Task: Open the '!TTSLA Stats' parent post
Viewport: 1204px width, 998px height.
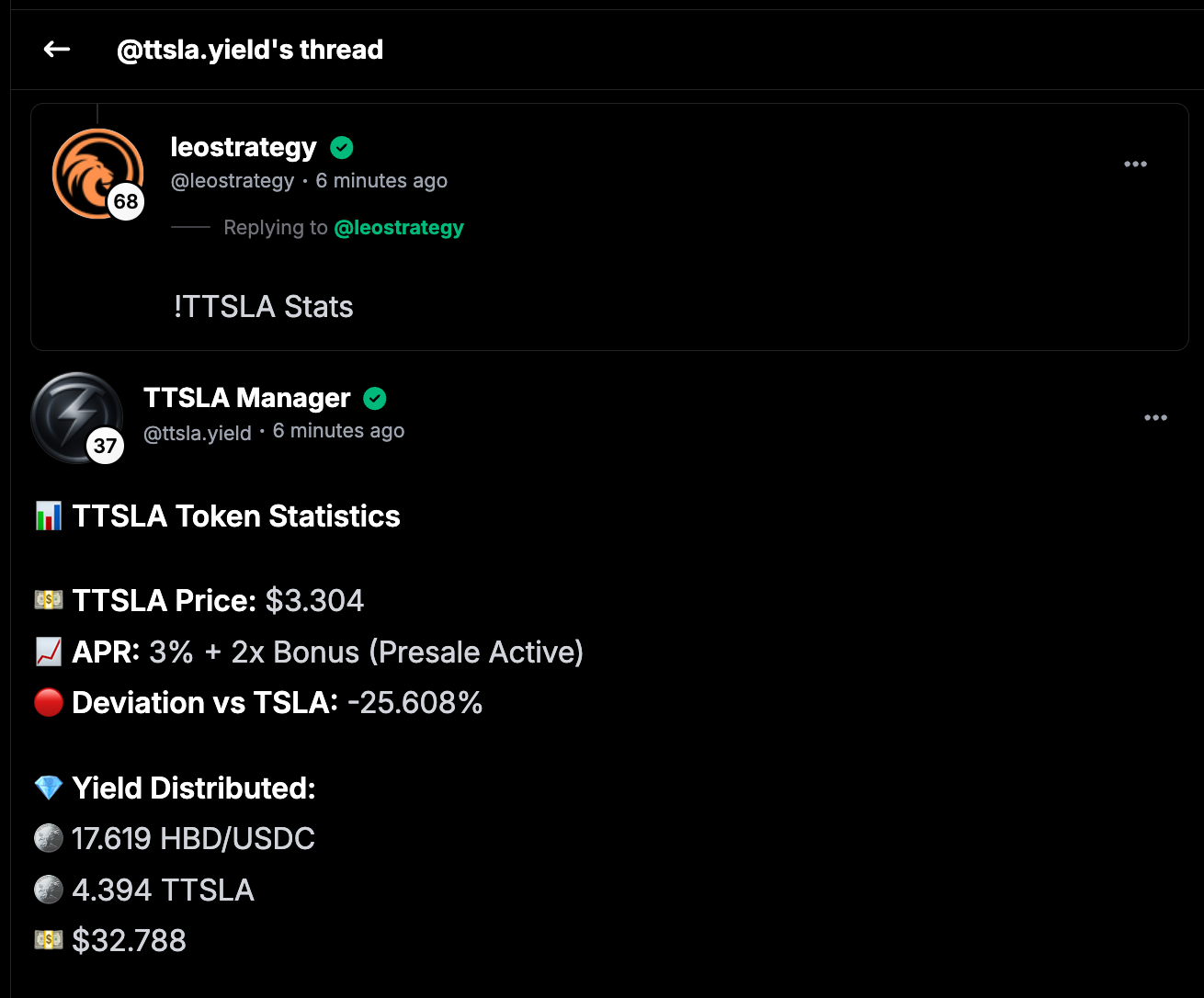Action: [x=263, y=307]
